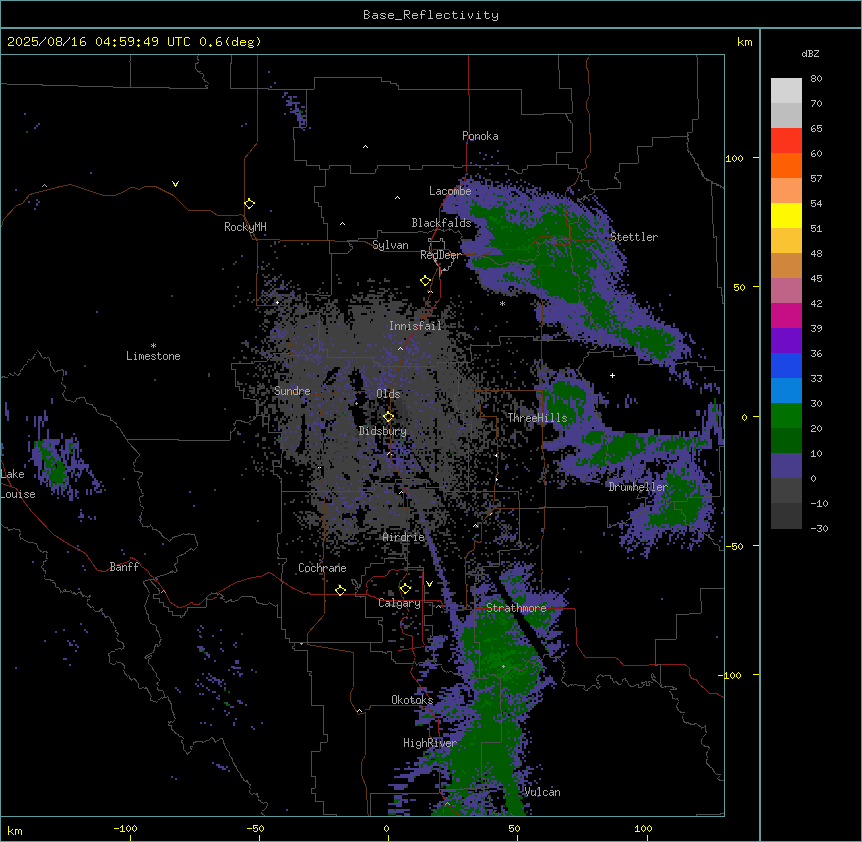Click the -100 tick label on bottom axis

[125, 829]
